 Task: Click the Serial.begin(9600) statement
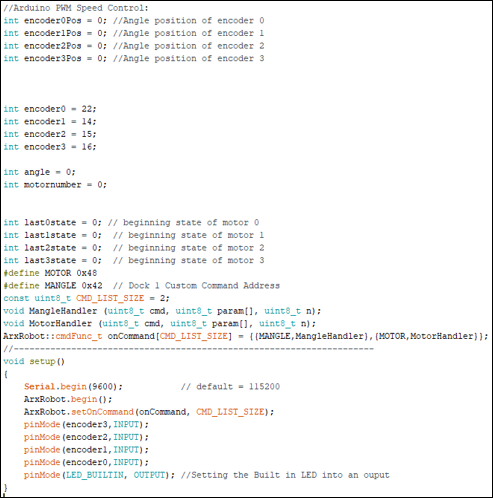click(x=73, y=387)
